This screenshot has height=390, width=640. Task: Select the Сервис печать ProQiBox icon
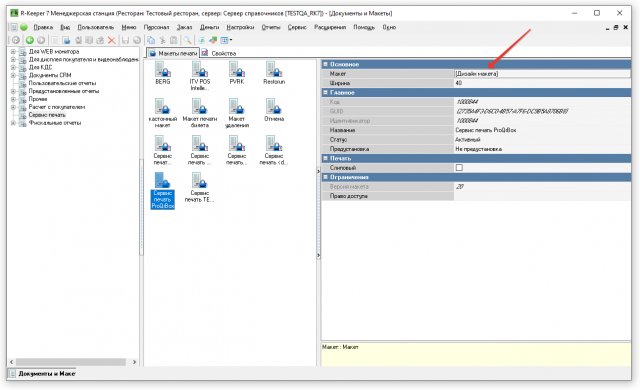click(x=162, y=191)
